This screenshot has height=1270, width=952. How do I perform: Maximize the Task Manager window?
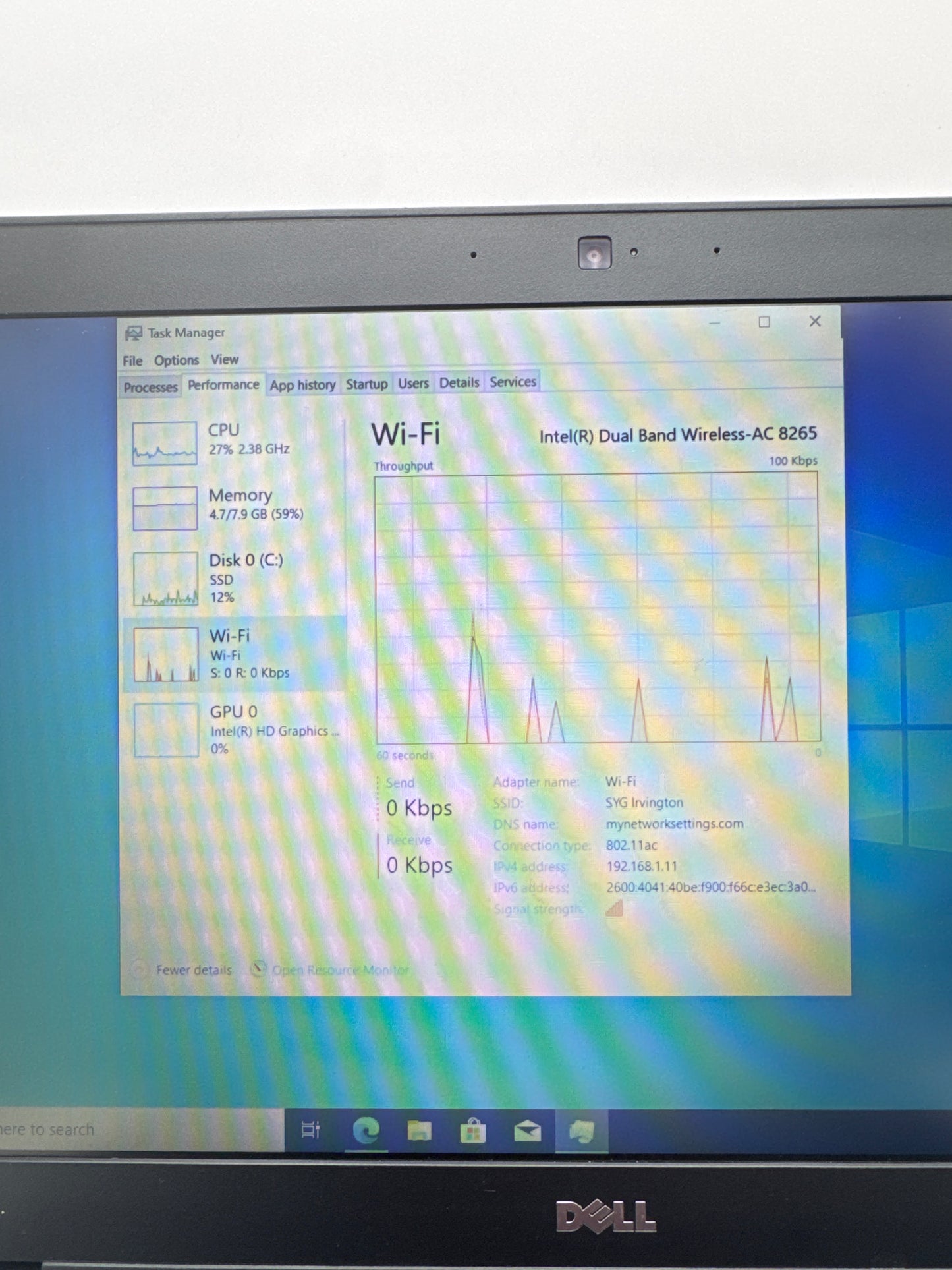tap(764, 322)
